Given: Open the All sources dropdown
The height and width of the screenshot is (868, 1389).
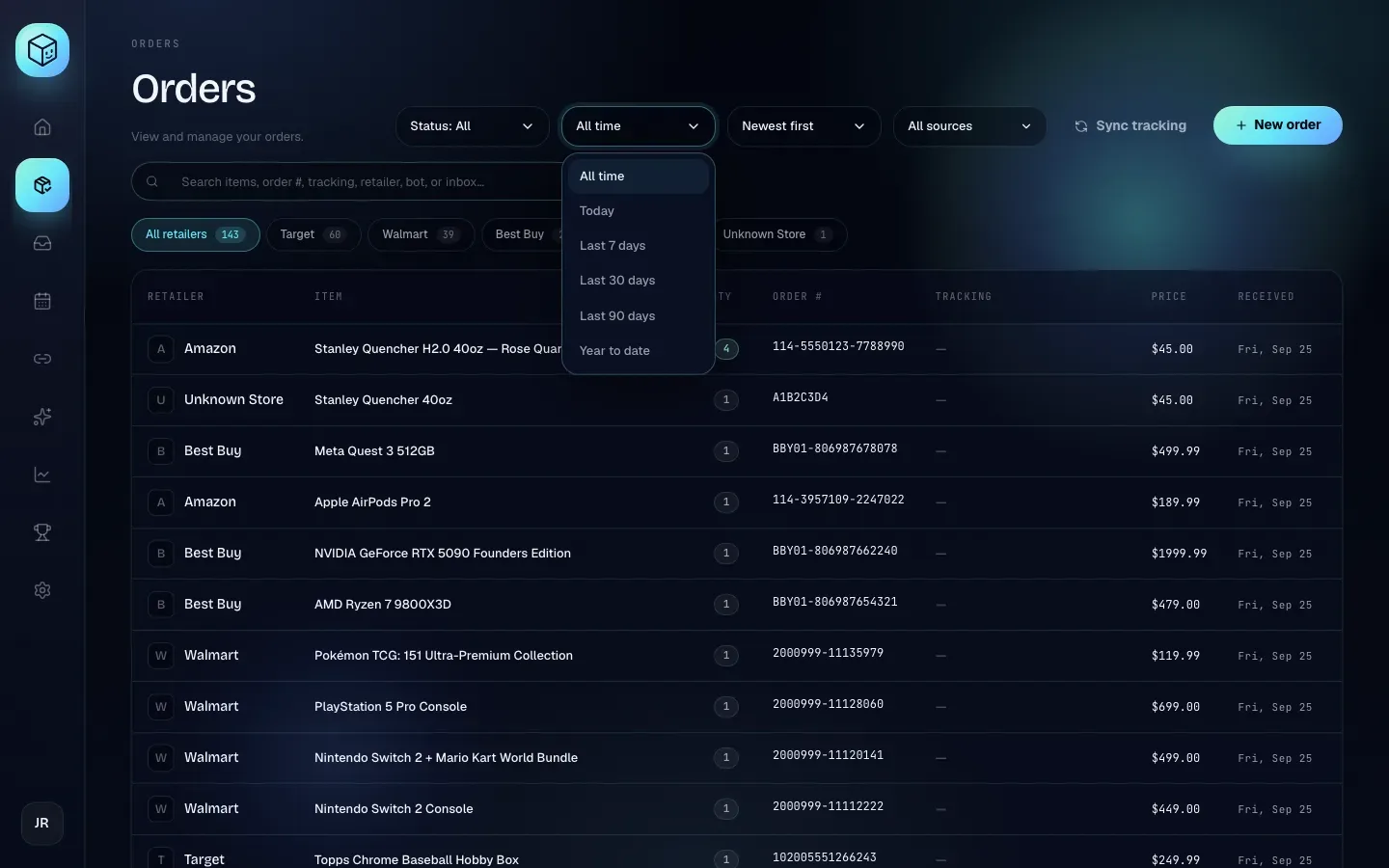Looking at the screenshot, I should [969, 126].
